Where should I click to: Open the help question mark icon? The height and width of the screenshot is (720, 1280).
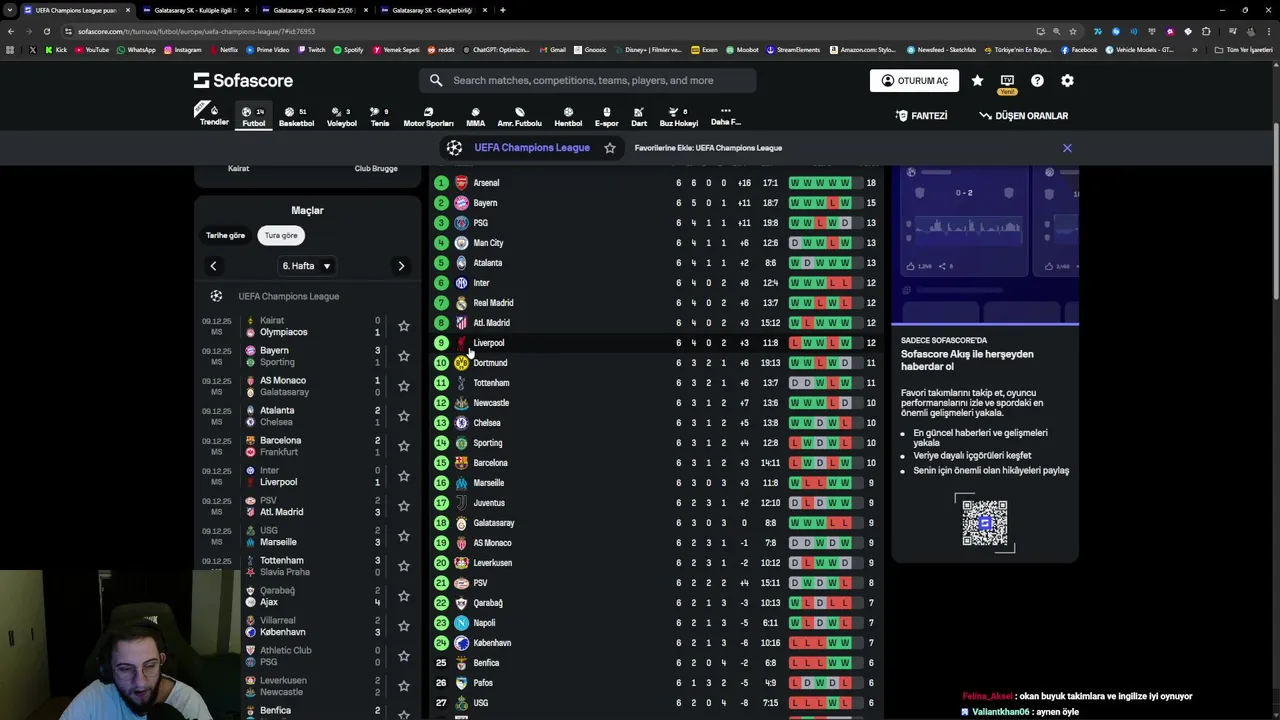pyautogui.click(x=1037, y=80)
